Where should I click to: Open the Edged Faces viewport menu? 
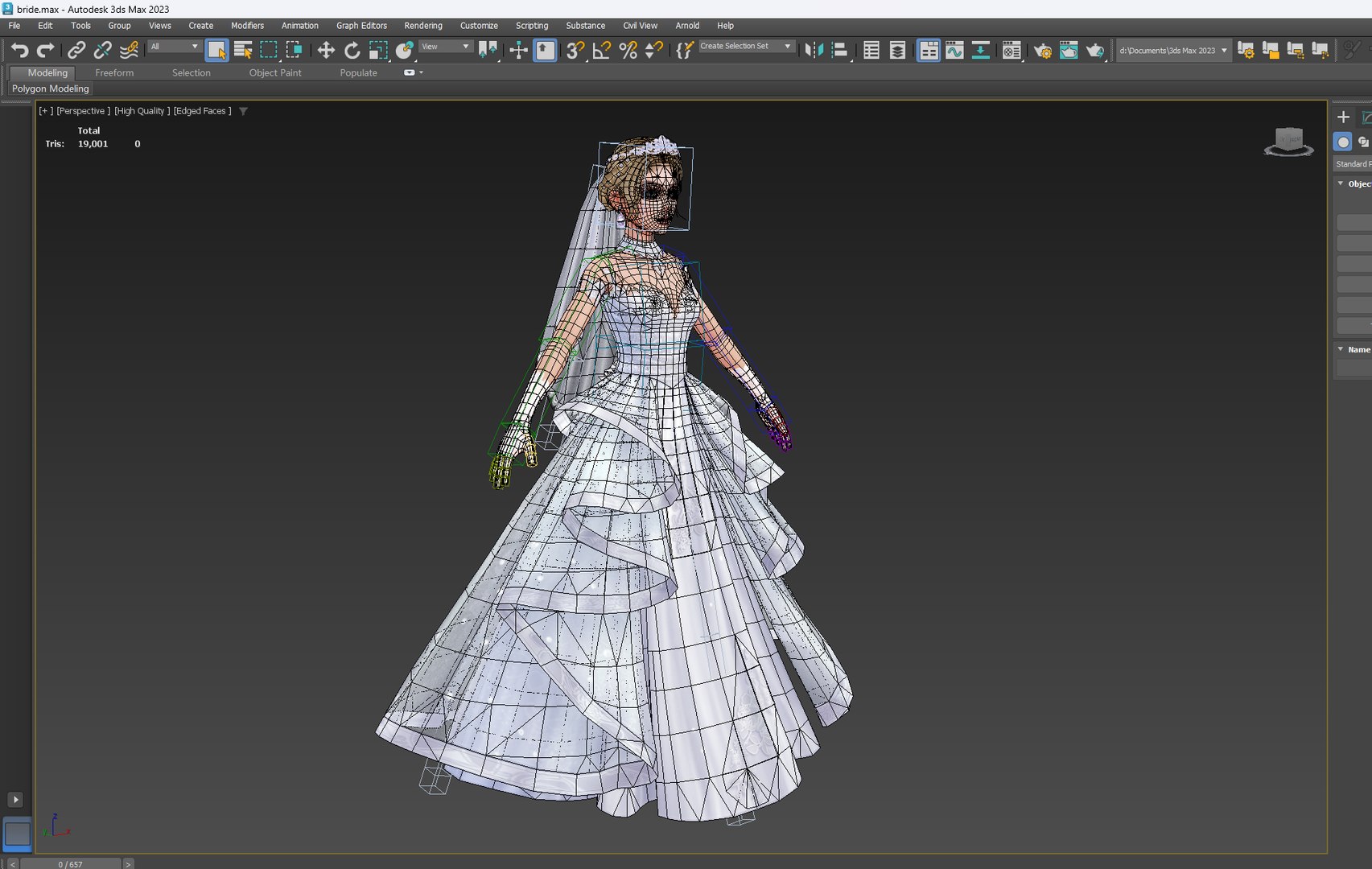pyautogui.click(x=202, y=111)
